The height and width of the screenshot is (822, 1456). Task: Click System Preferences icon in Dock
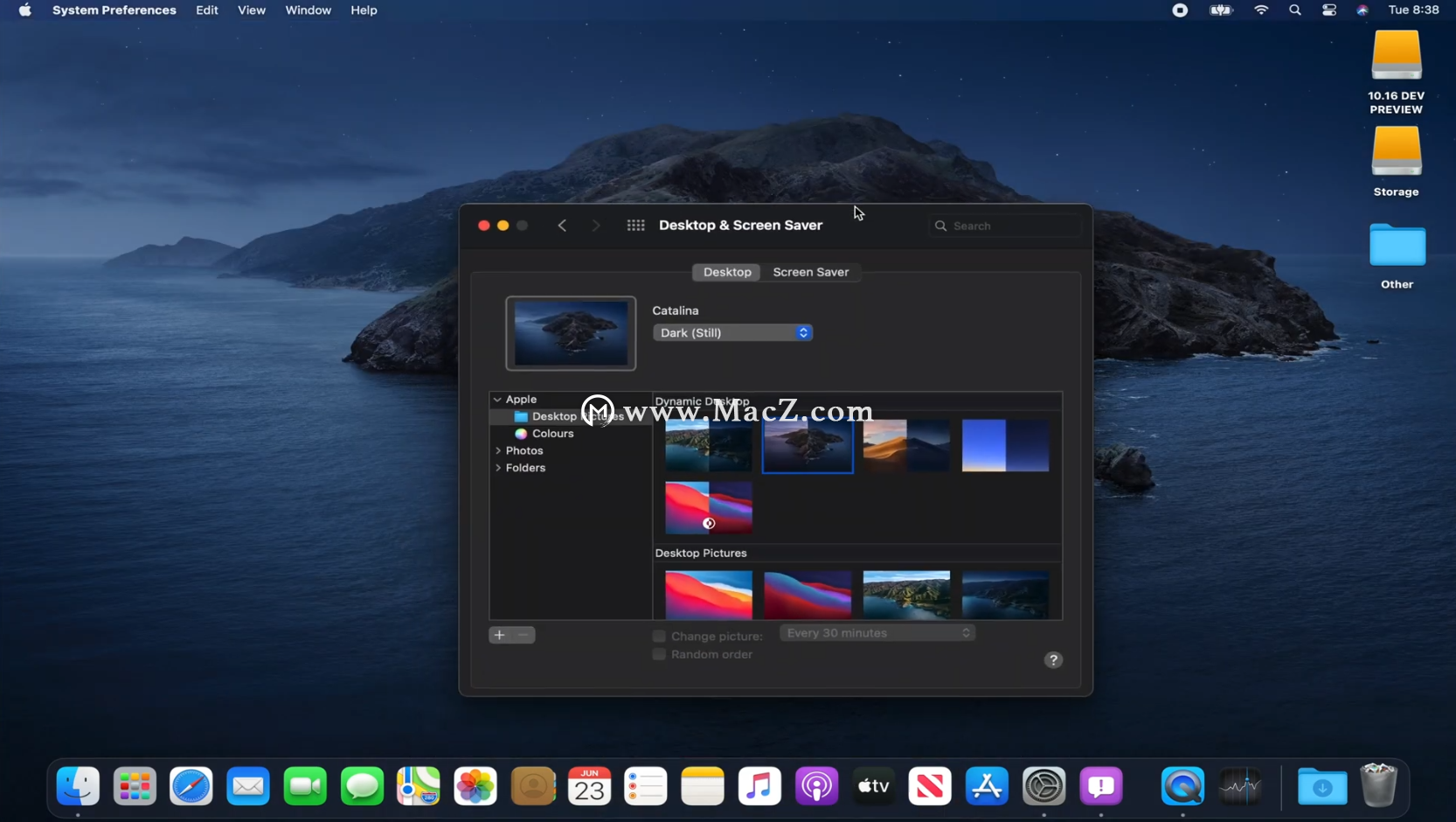(x=1043, y=786)
